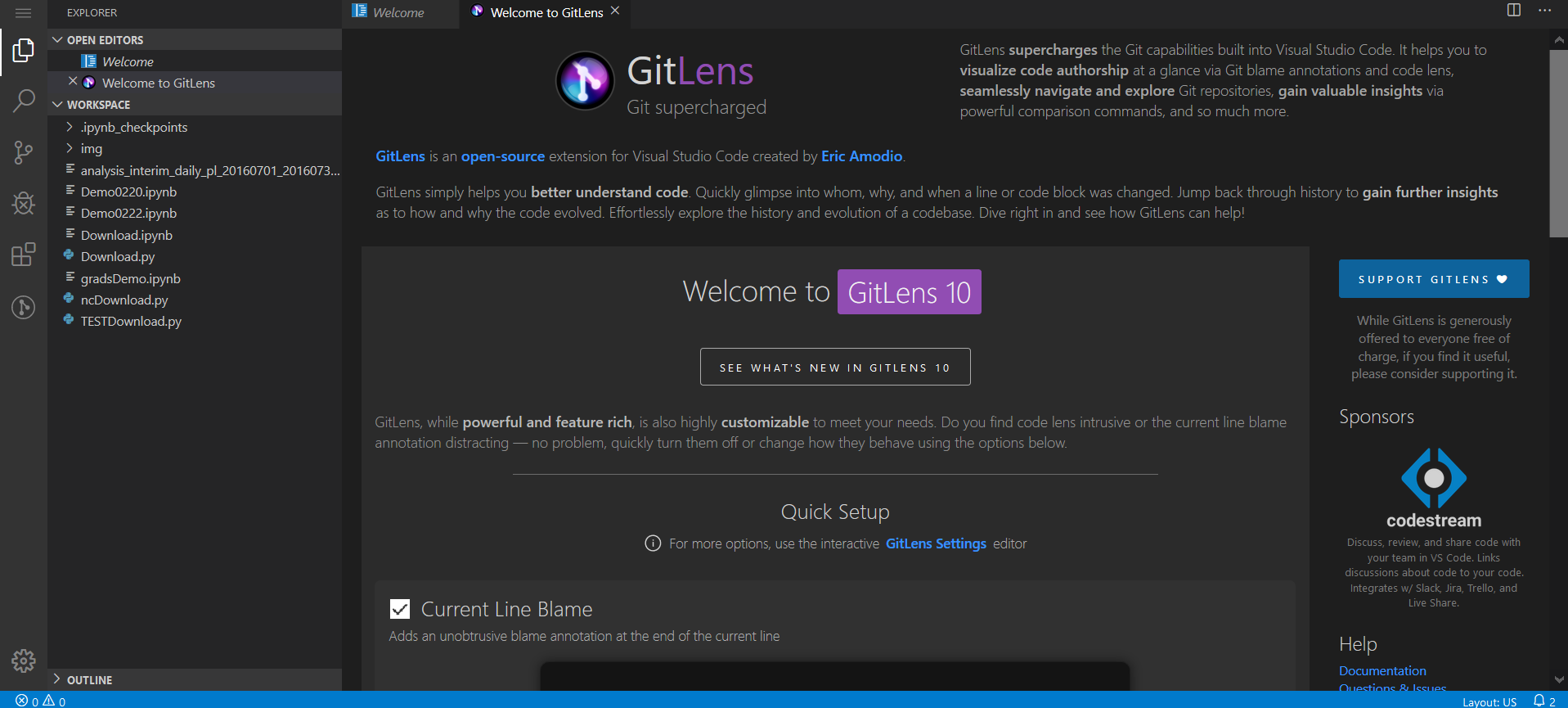Open gradsDemo.ipynb file

point(195,278)
